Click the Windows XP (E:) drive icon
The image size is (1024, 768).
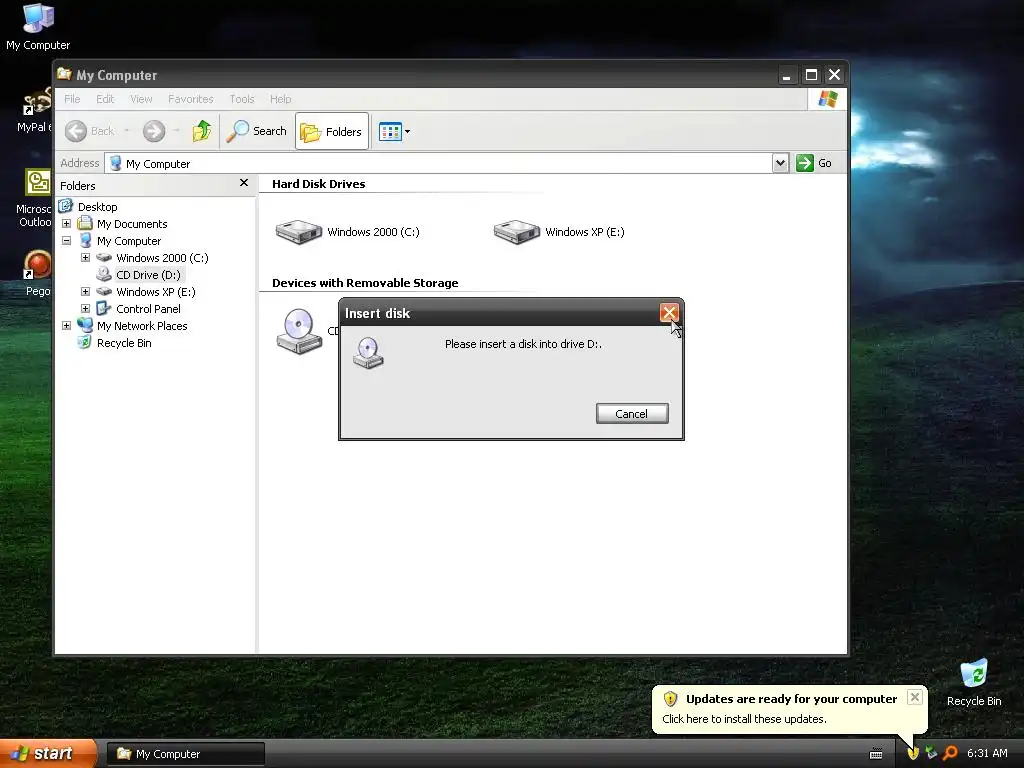click(x=517, y=232)
